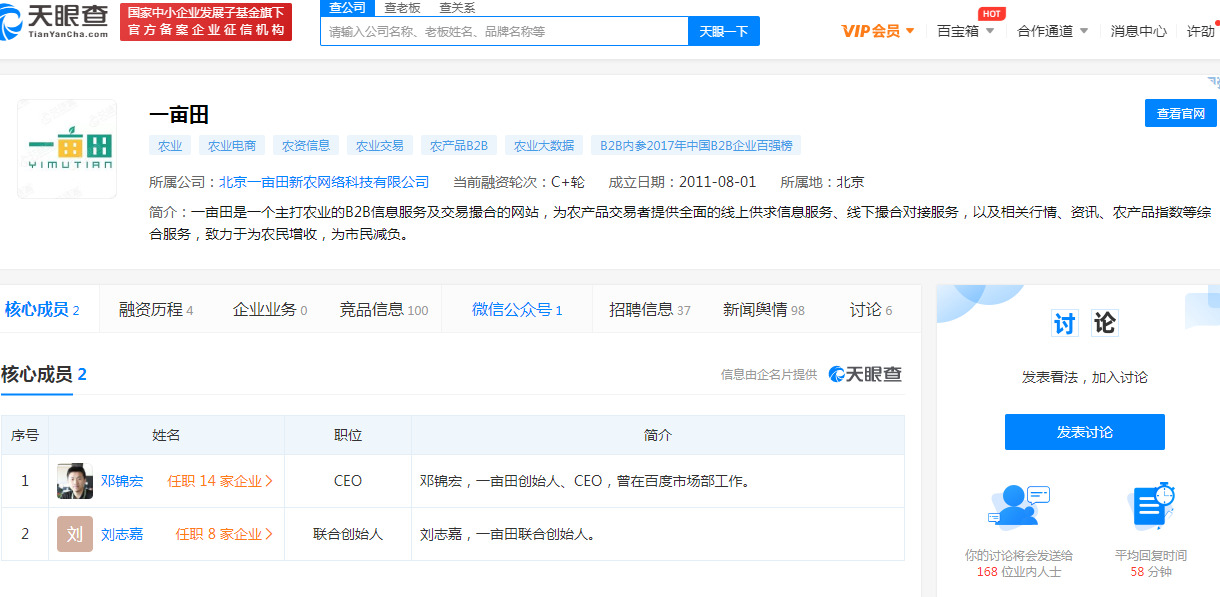Click Deng Jinhong's bio text cell
Viewport: 1220px width, 597px height.
[x=658, y=481]
